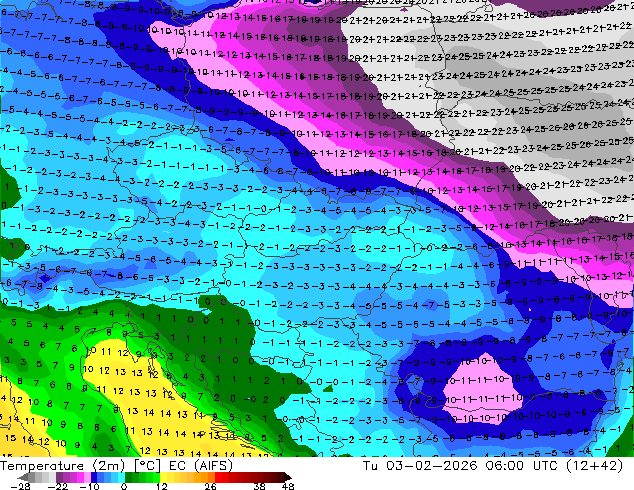Click the "12" legend scale value
The height and width of the screenshot is (490, 634).
tap(162, 486)
